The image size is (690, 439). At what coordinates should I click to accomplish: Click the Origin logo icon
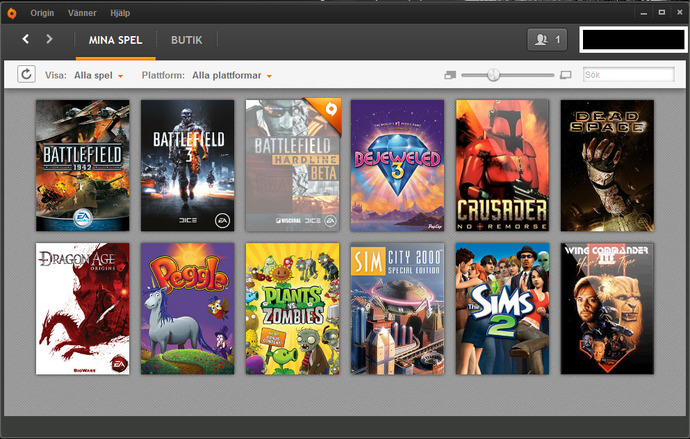coord(12,13)
